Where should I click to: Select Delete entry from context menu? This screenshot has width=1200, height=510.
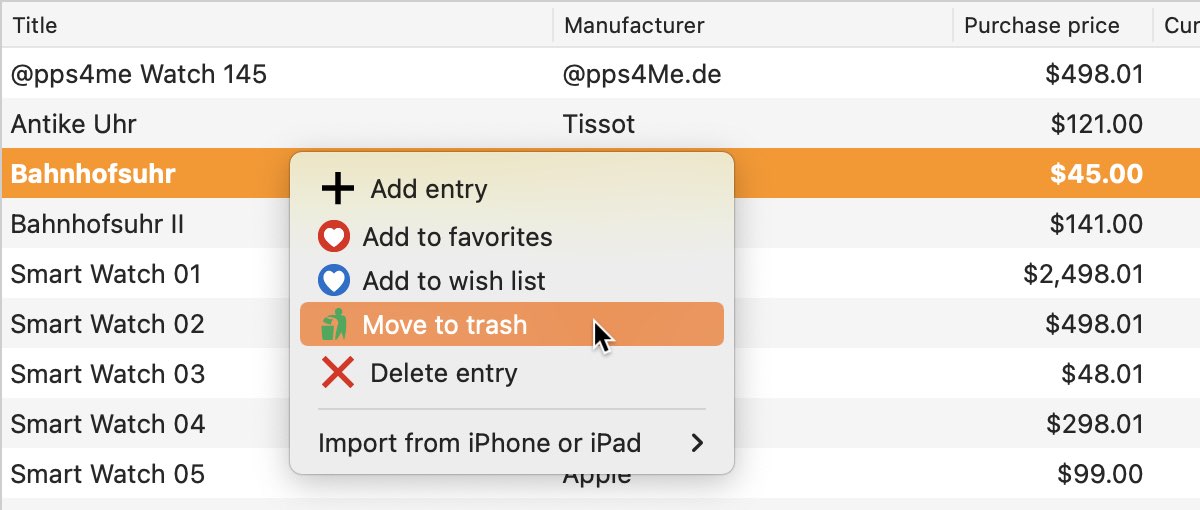pyautogui.click(x=511, y=373)
